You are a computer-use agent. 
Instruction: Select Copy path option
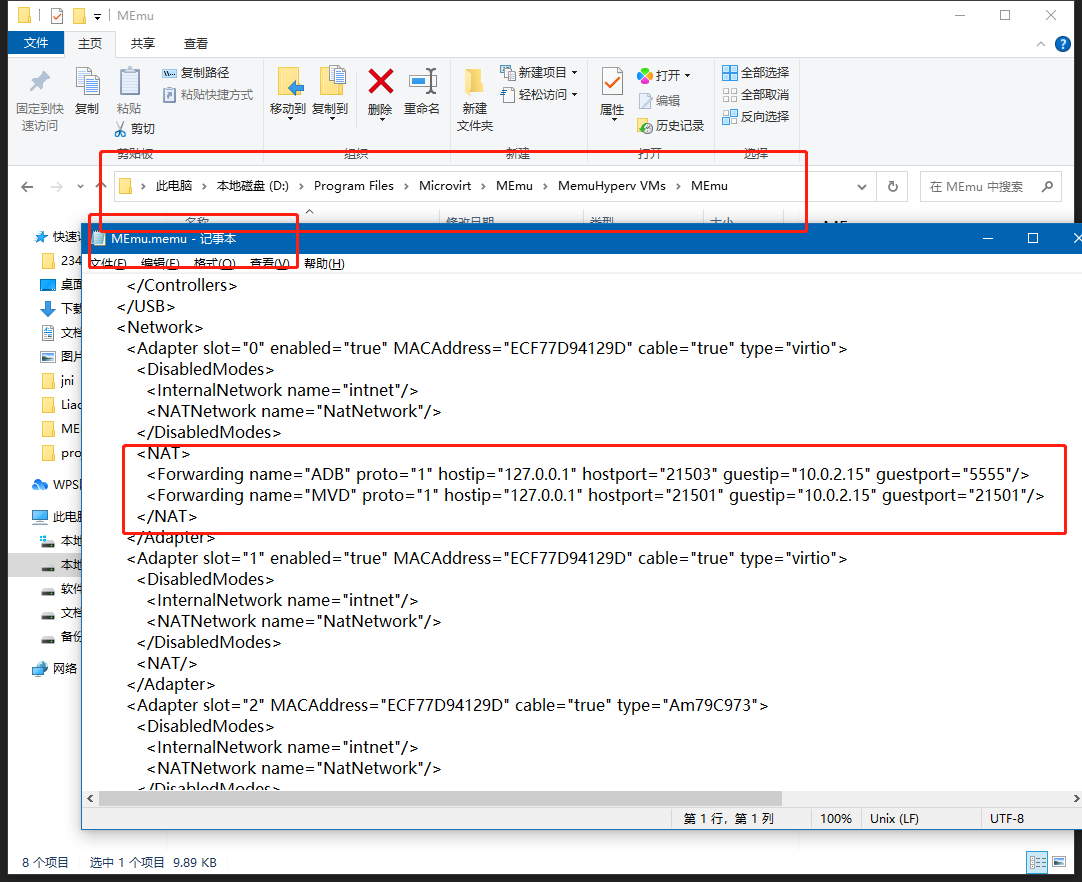pos(195,72)
